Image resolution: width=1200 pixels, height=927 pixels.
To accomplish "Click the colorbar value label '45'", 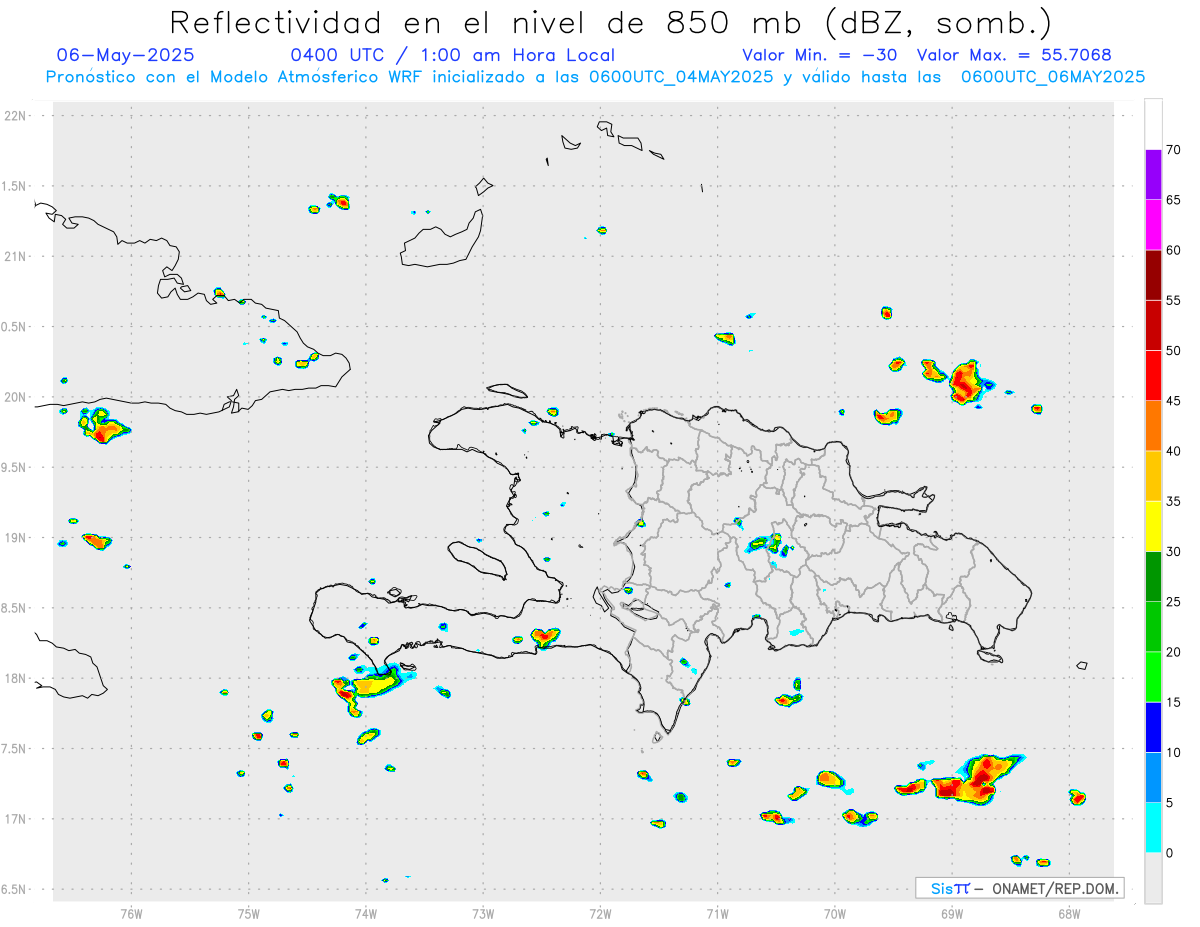I will tap(1173, 401).
